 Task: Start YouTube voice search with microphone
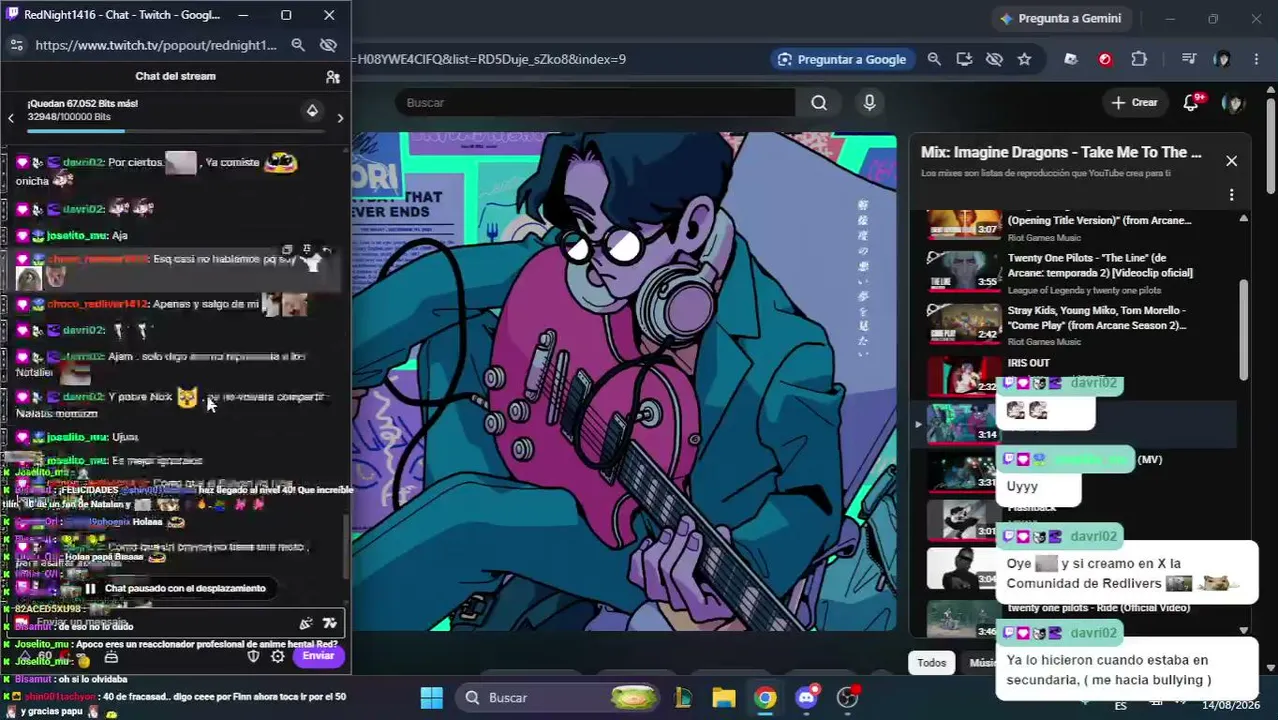point(869,102)
